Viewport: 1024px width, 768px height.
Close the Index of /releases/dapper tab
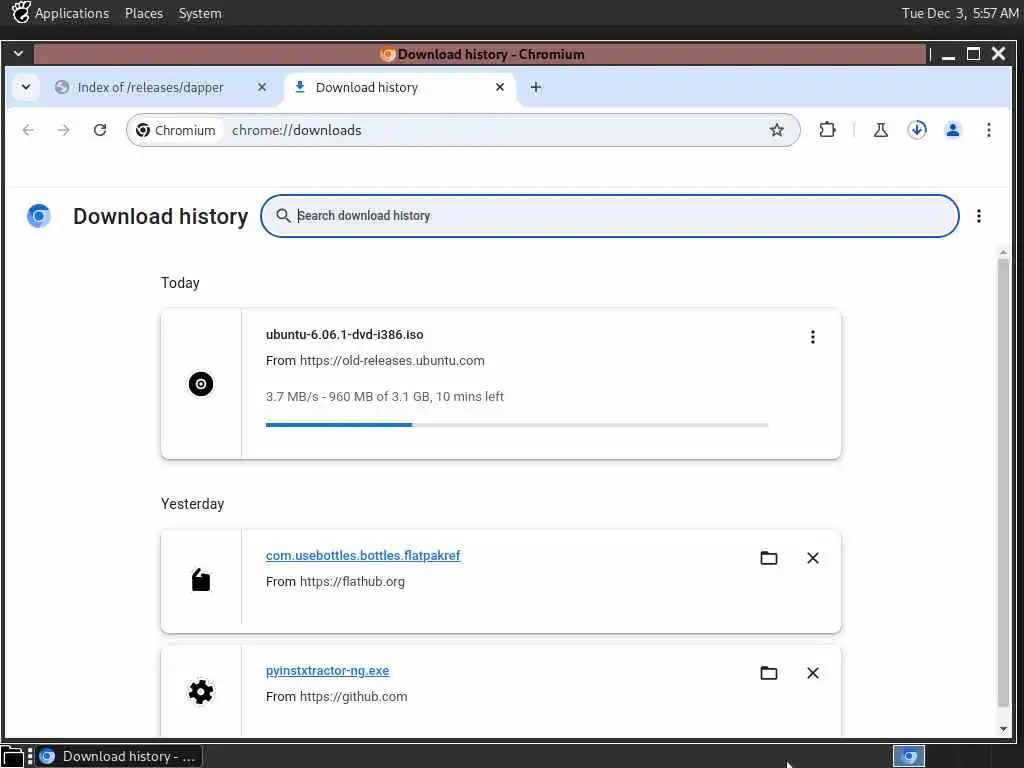[x=261, y=87]
